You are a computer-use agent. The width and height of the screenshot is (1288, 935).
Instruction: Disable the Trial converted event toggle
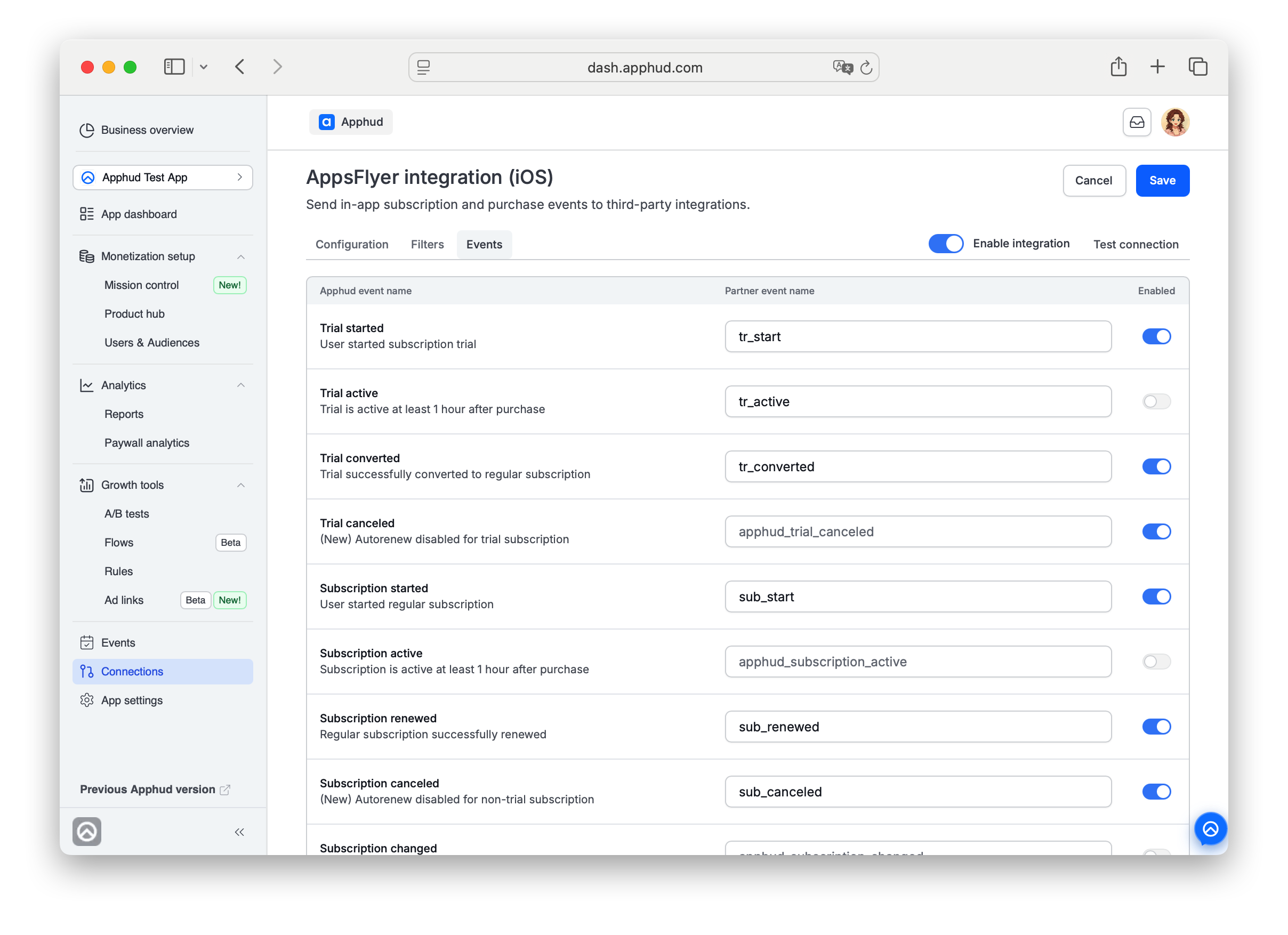(x=1156, y=466)
